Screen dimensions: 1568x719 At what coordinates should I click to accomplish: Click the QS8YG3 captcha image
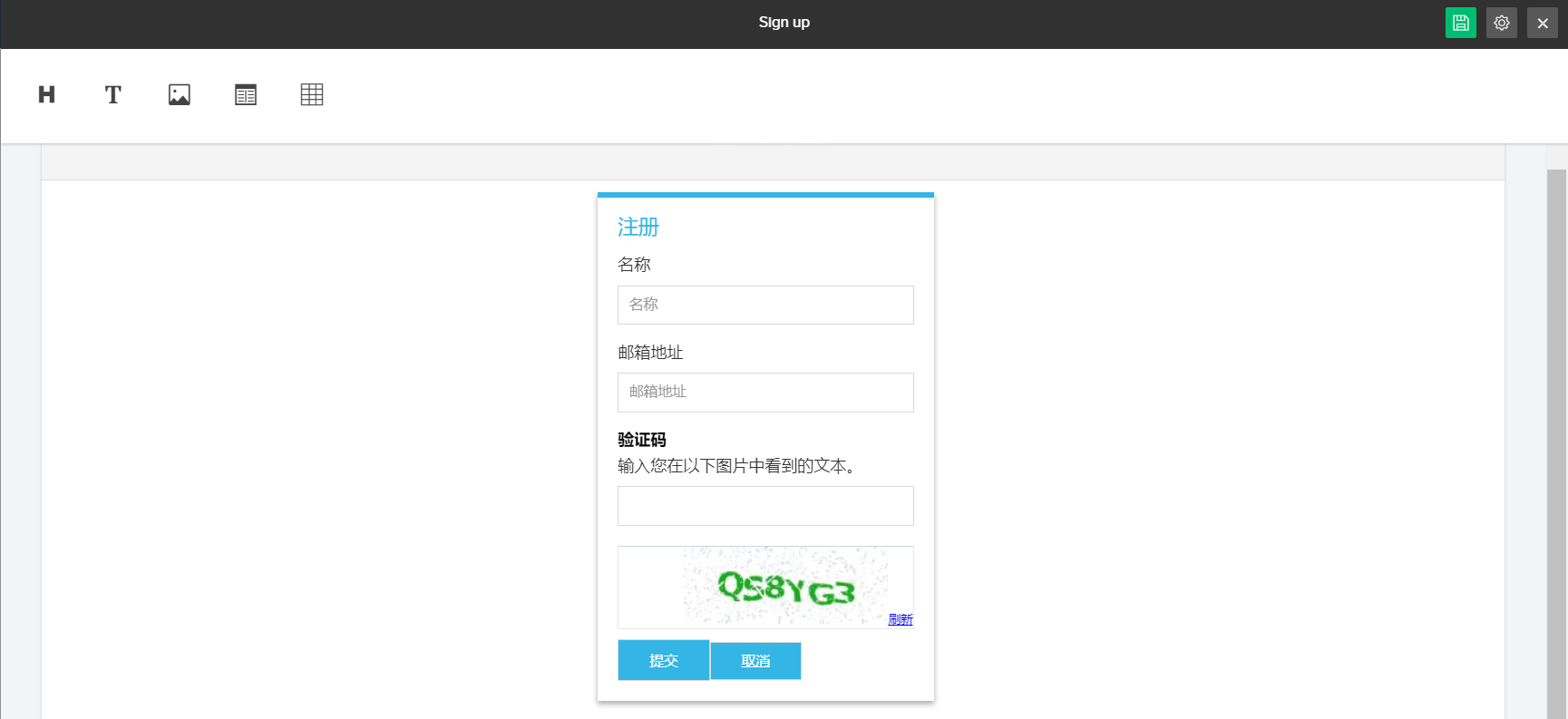point(785,587)
